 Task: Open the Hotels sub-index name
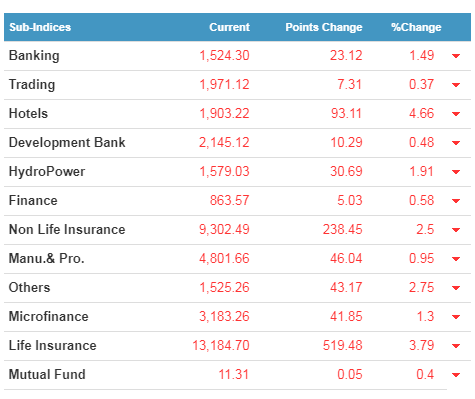(28, 114)
